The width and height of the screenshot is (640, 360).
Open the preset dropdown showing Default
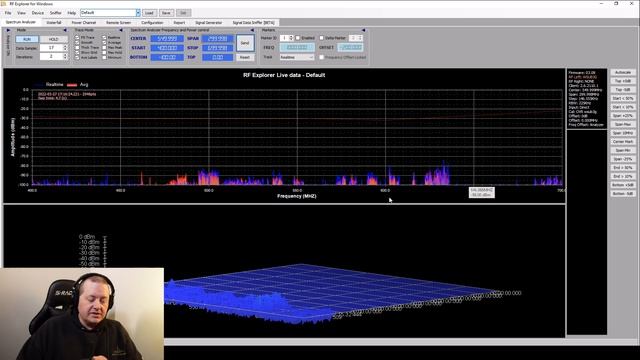[x=138, y=13]
